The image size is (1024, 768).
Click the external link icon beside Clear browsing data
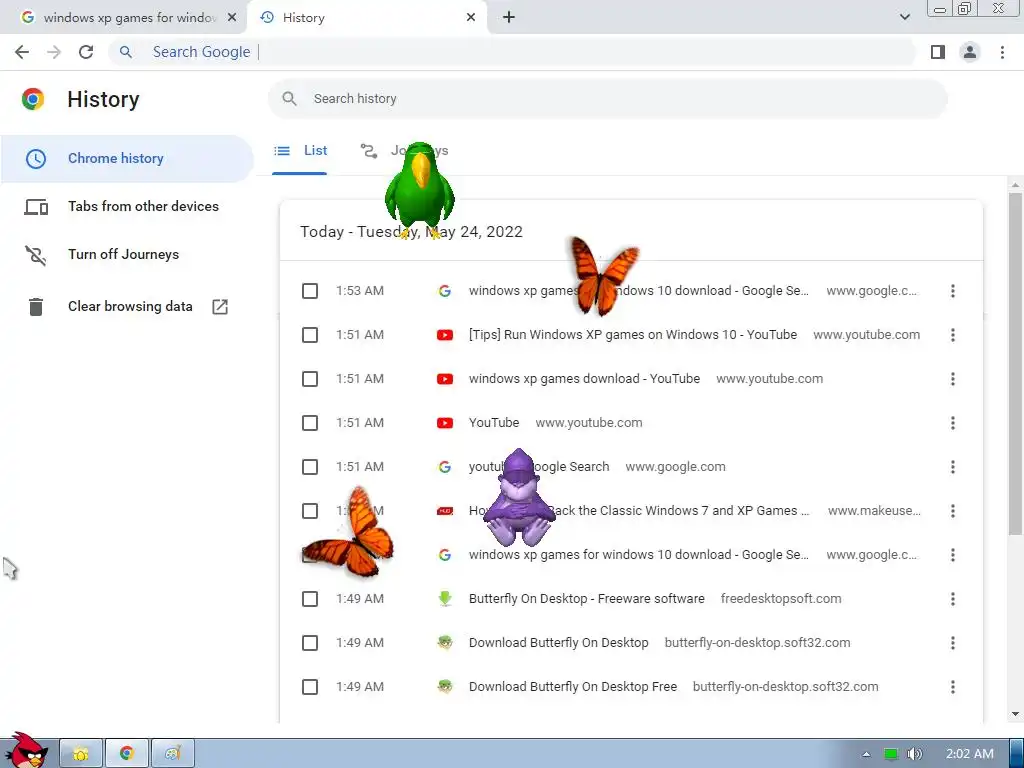[220, 307]
